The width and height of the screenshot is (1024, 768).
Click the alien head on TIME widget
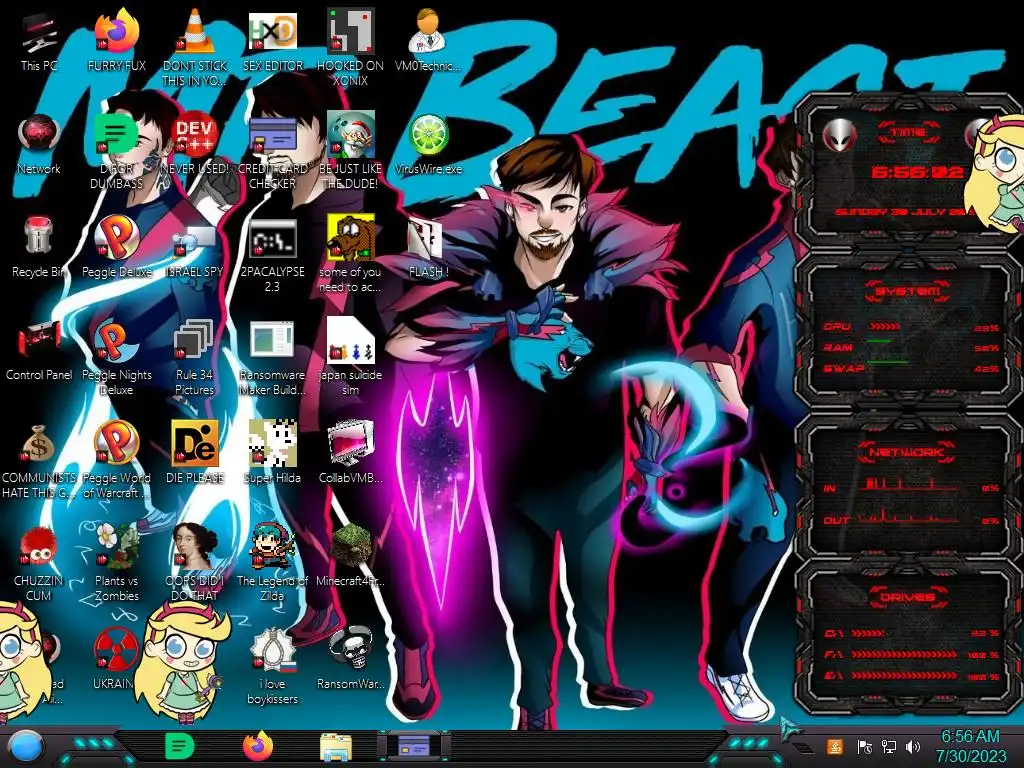(839, 136)
